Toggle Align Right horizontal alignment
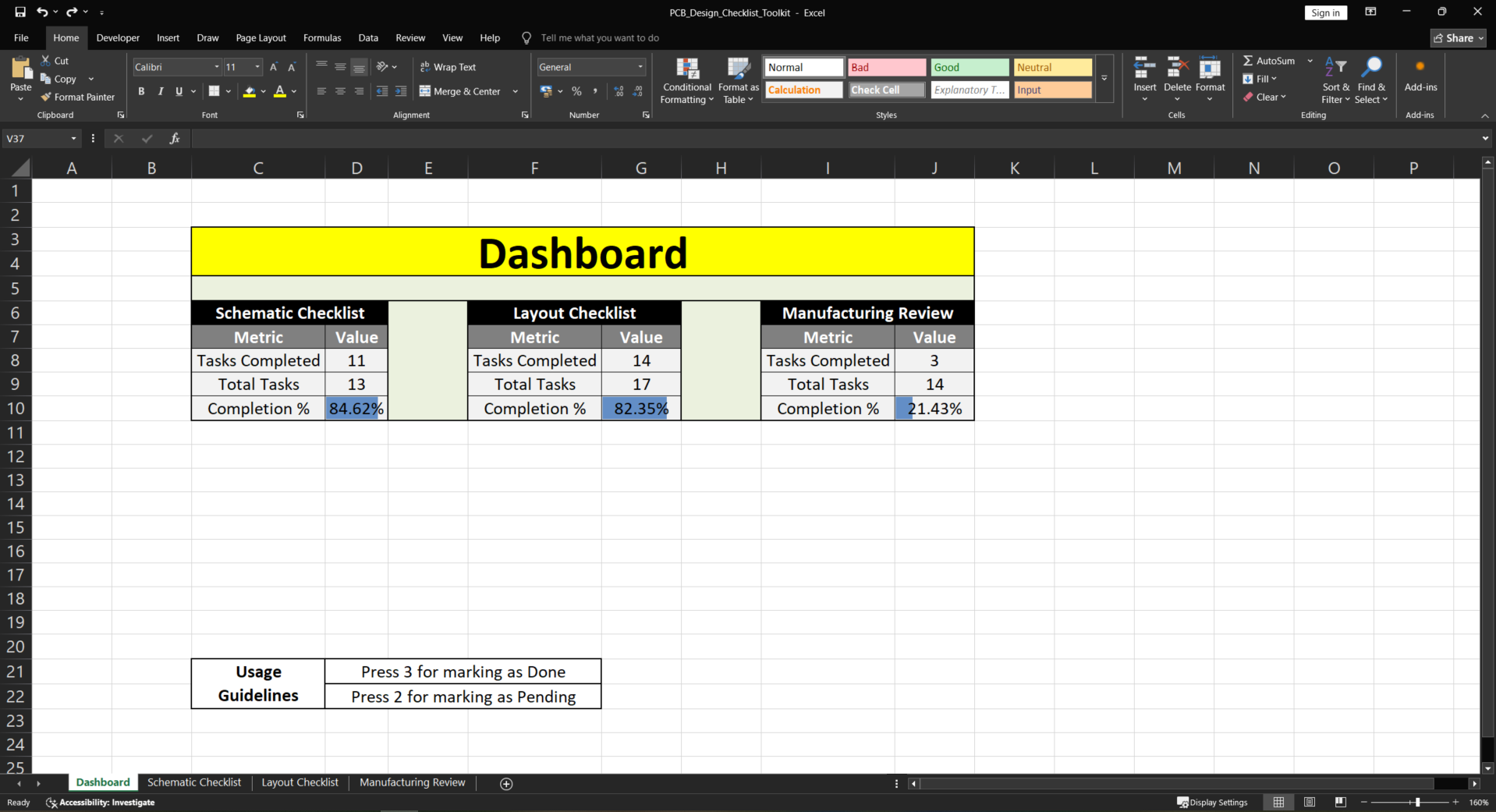This screenshot has width=1496, height=812. [359, 91]
